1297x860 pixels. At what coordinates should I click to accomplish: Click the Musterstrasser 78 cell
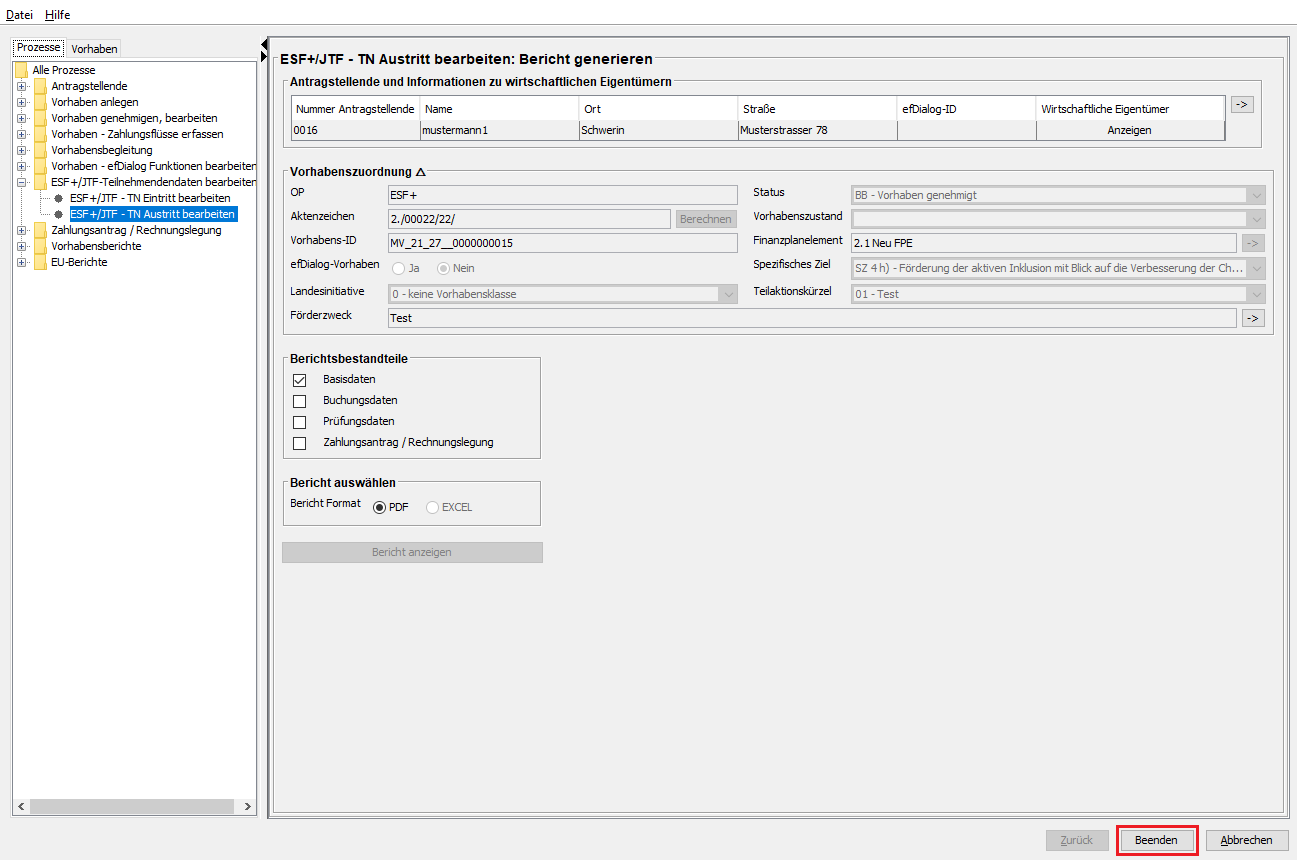[817, 130]
